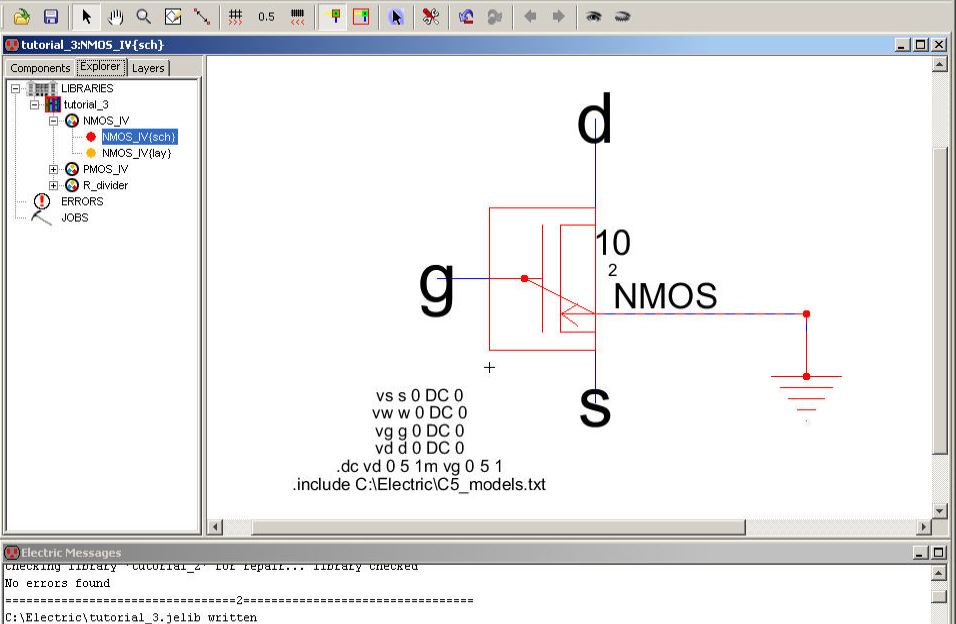Image resolution: width=956 pixels, height=624 pixels.
Task: Click the open-eye show contents icon
Action: tap(593, 16)
